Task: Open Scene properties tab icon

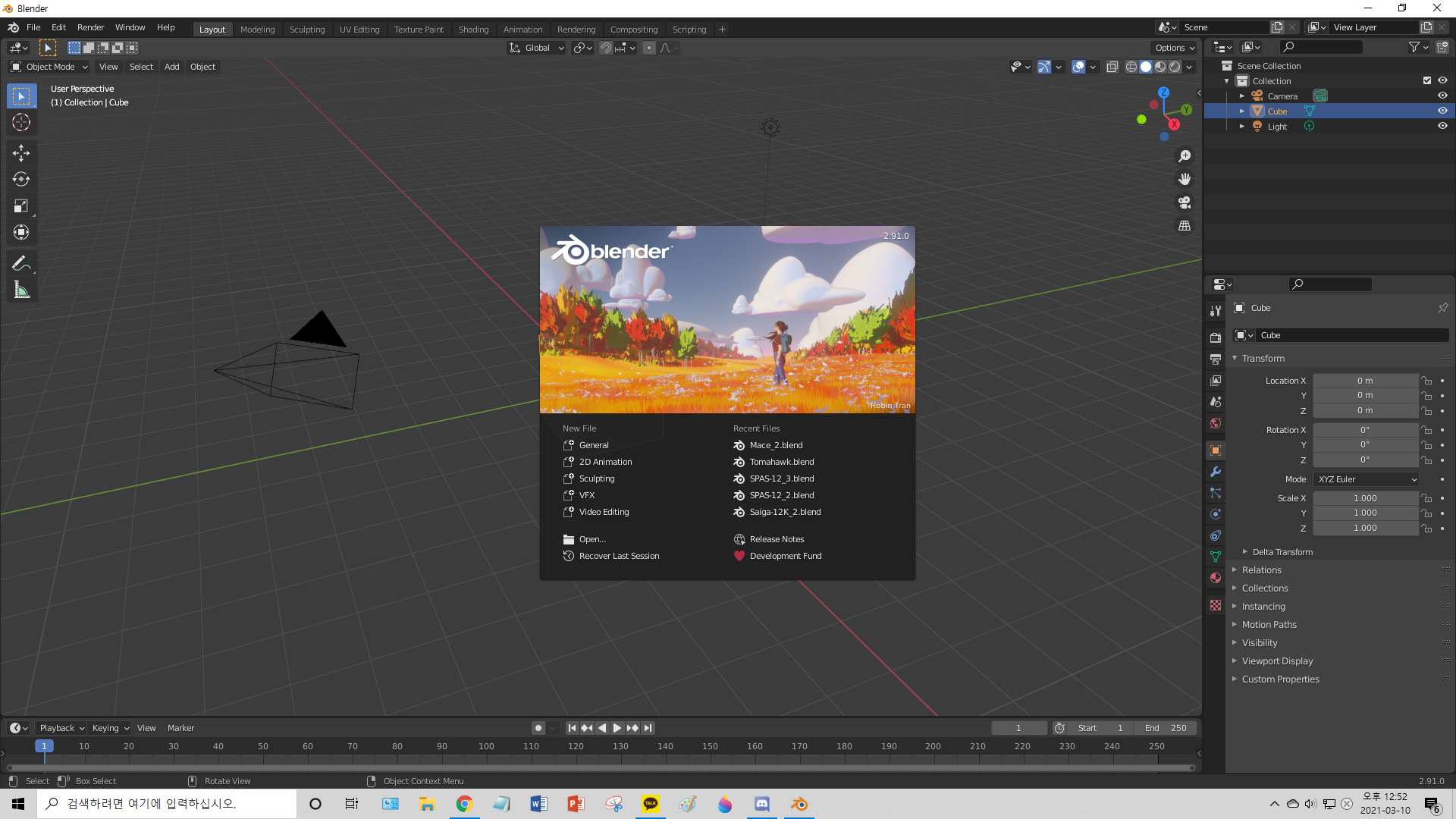Action: click(x=1216, y=402)
